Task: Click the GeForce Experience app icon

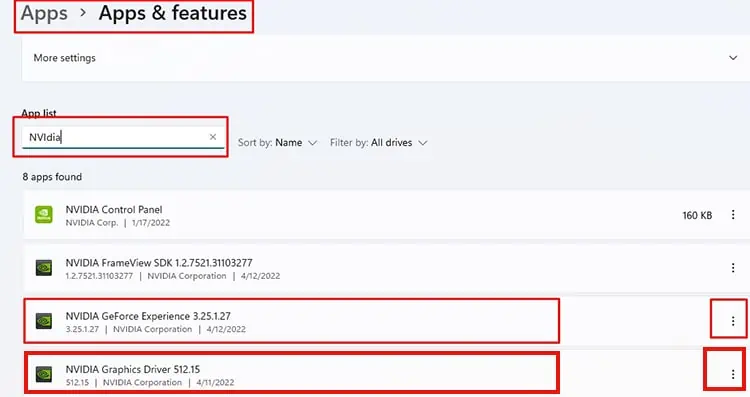Action: pyautogui.click(x=44, y=321)
